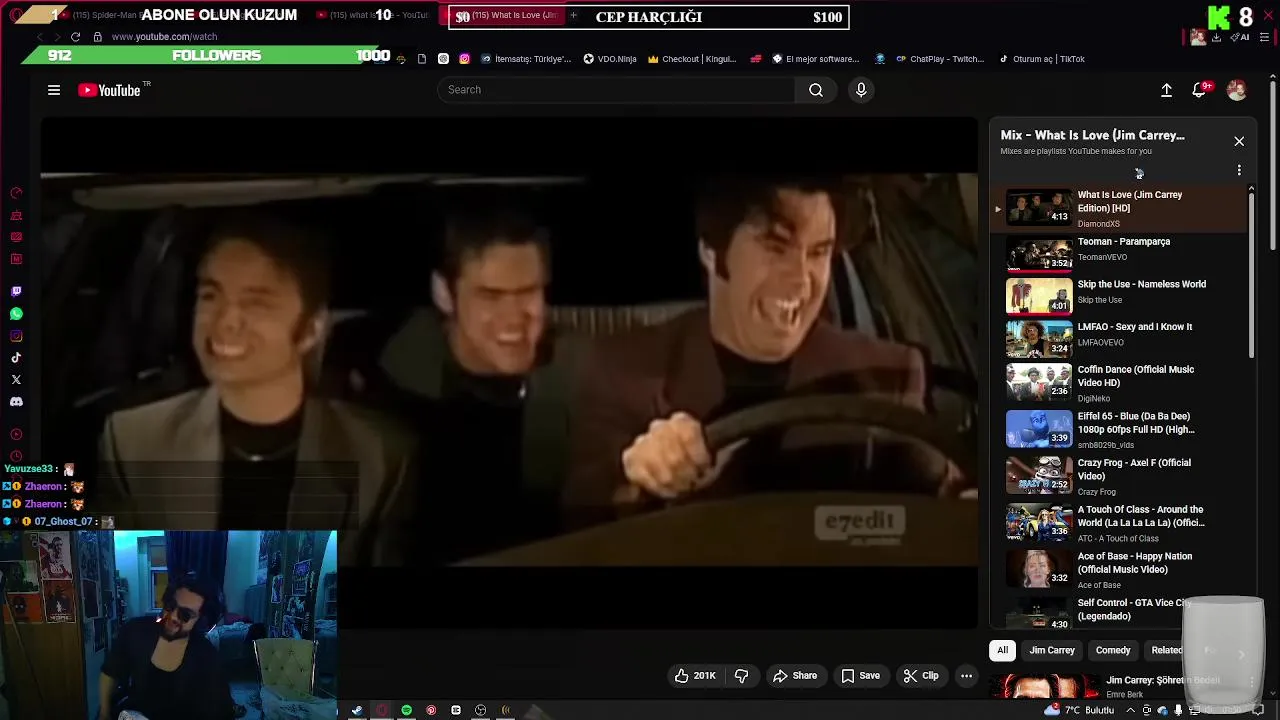Open Discord in the browser sidebar
The width and height of the screenshot is (1280, 720).
(16, 402)
